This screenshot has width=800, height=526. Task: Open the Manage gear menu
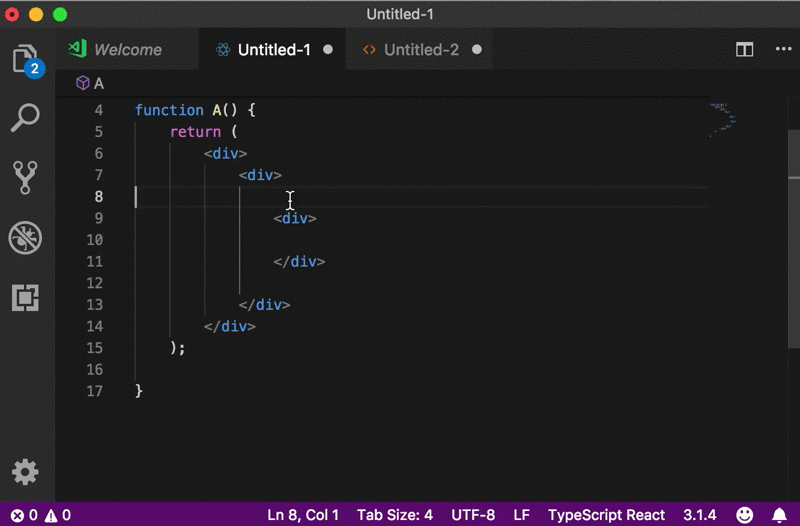[25, 472]
